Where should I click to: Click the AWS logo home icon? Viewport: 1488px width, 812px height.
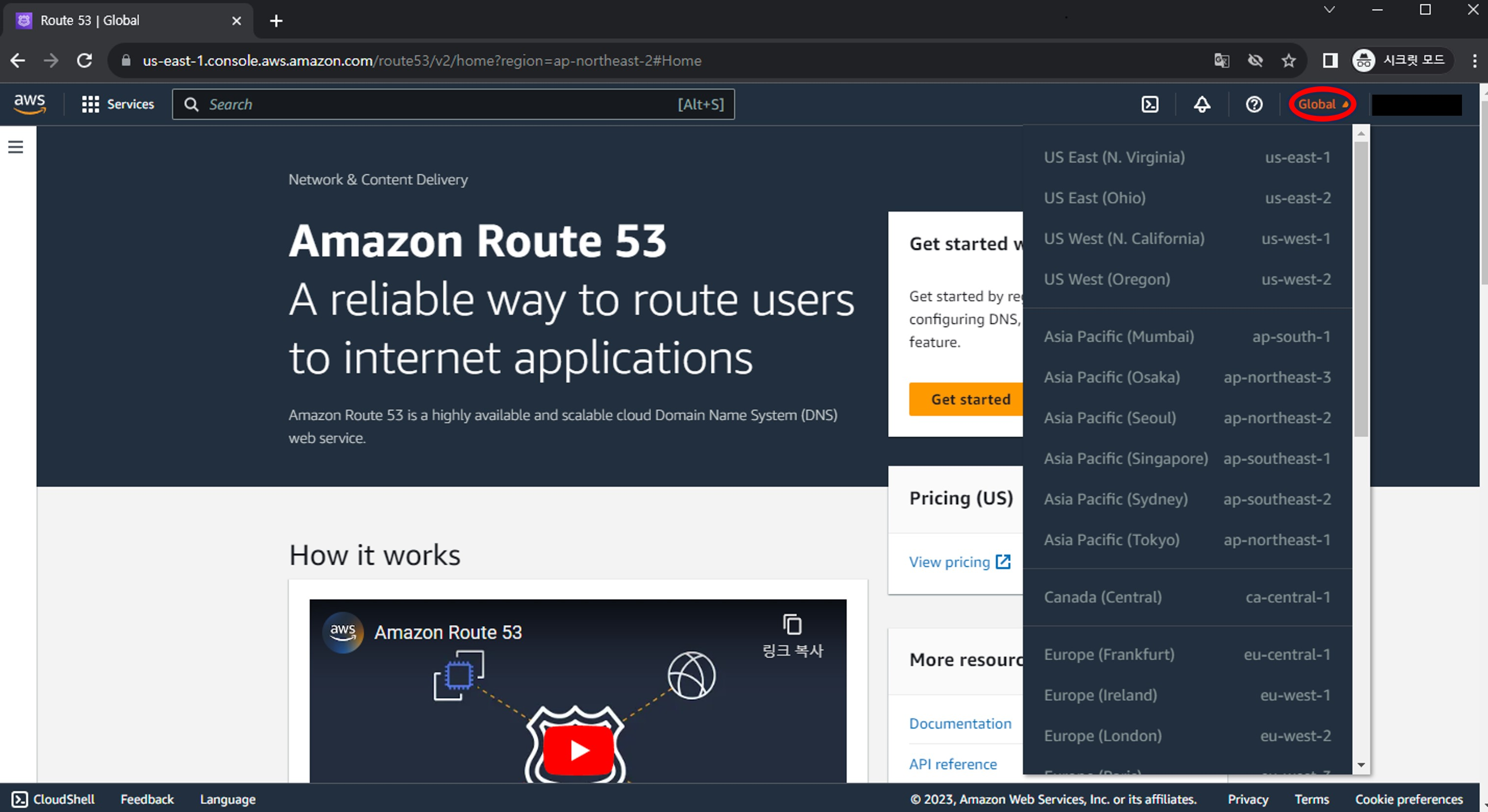tap(29, 104)
